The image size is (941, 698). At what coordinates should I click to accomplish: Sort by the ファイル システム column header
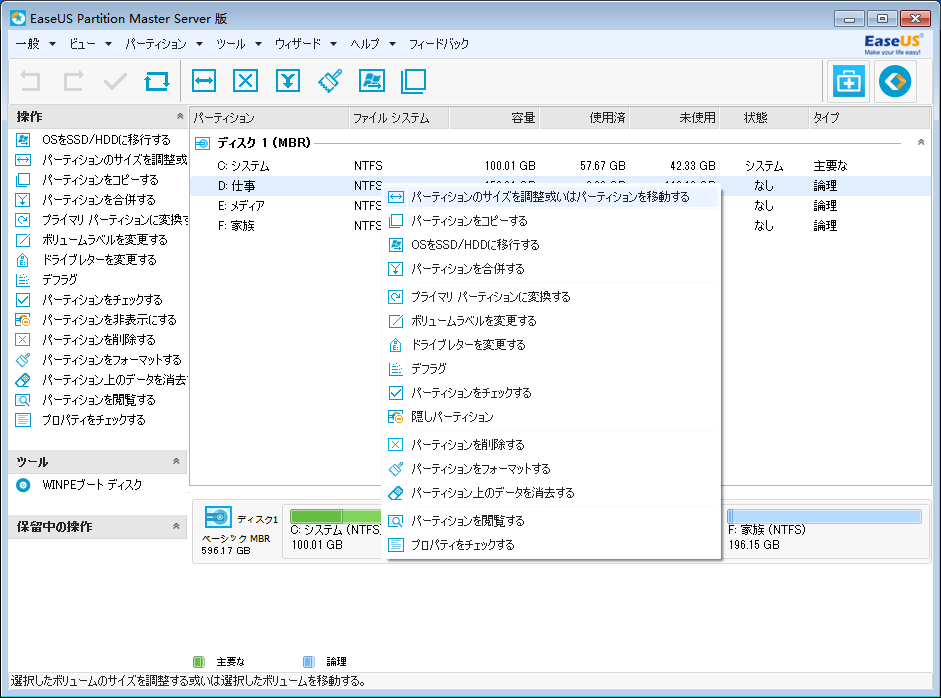399,118
